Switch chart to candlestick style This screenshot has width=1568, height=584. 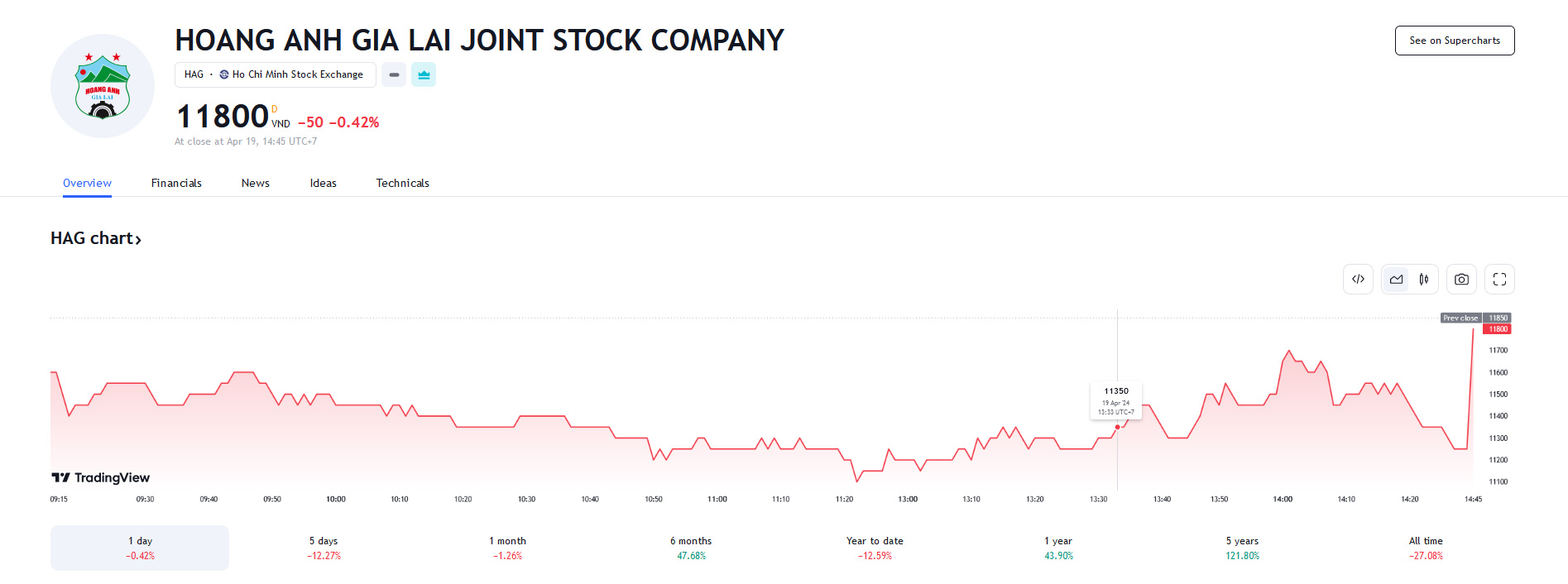[x=1424, y=280]
